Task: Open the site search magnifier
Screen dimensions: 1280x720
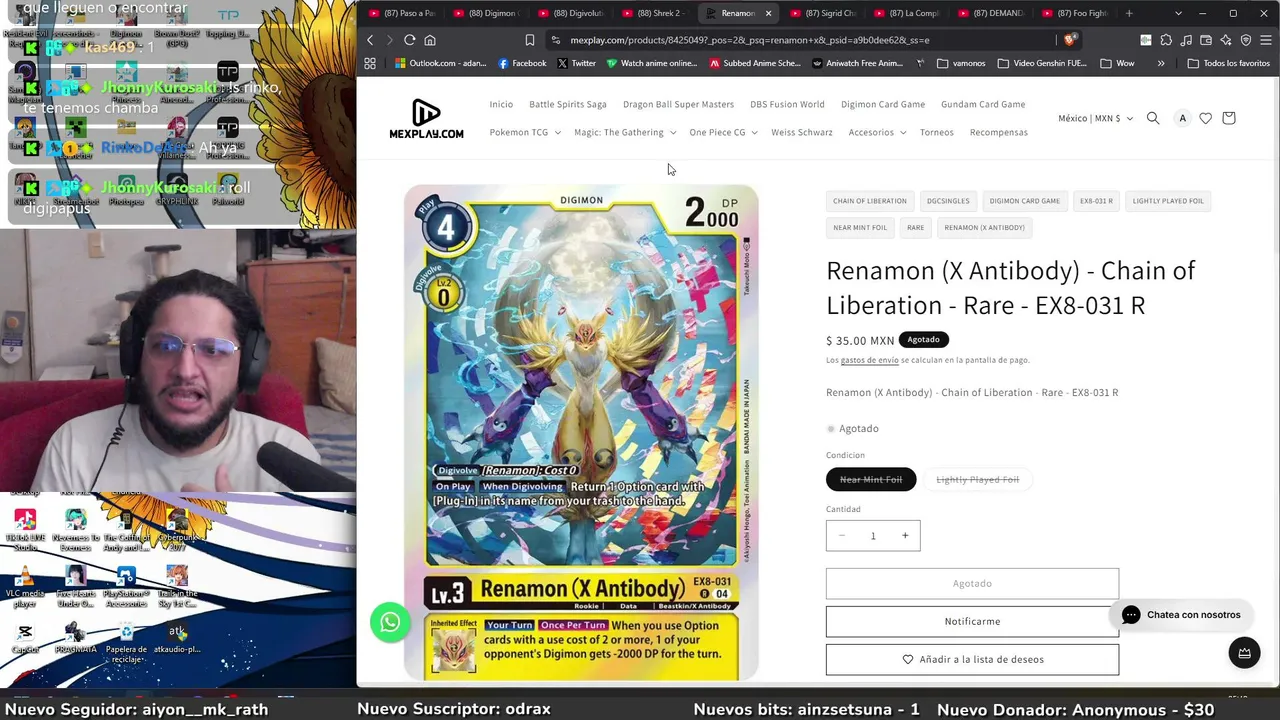Action: (x=1153, y=118)
